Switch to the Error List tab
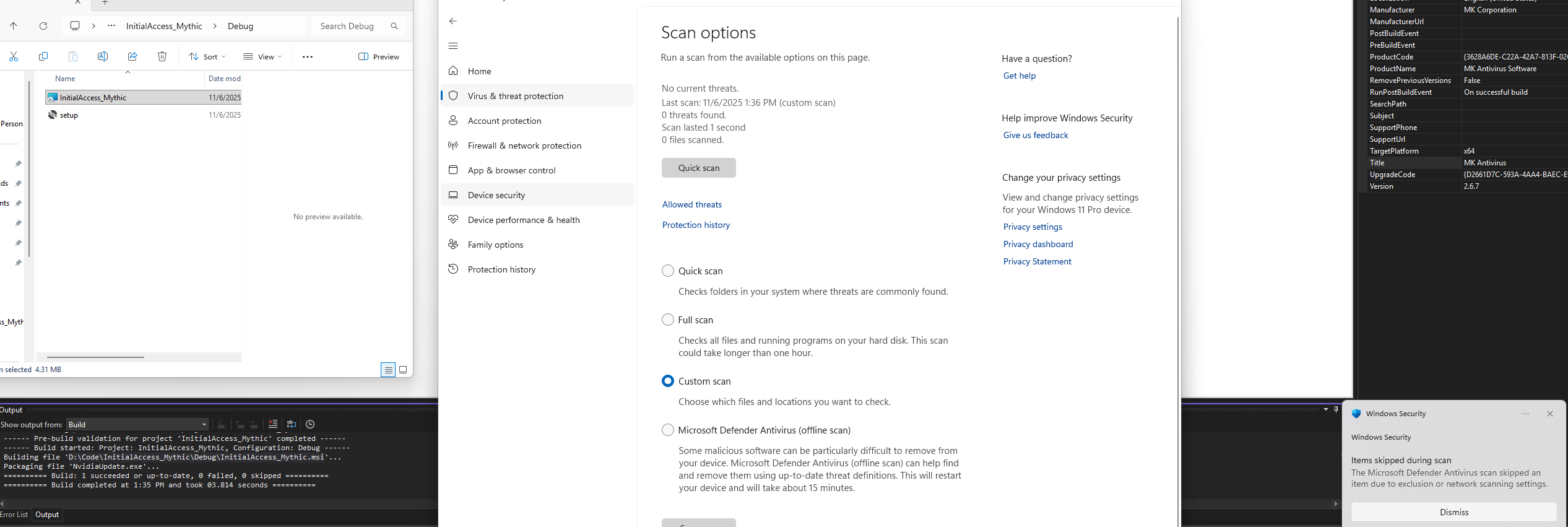 (14, 515)
